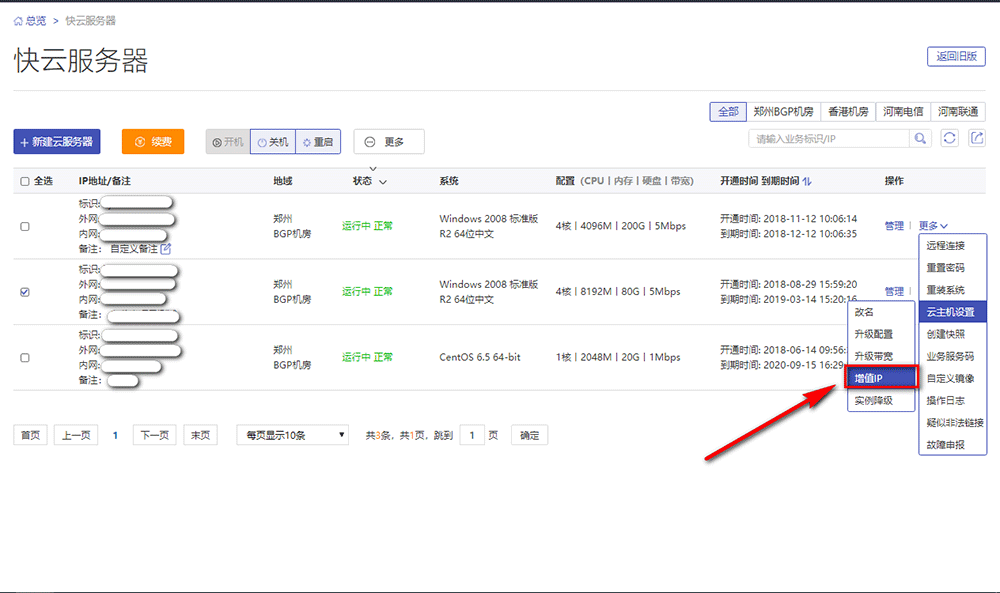Uncheck the second server row's checkbox
The image size is (1000, 593).
pyautogui.click(x=25, y=292)
